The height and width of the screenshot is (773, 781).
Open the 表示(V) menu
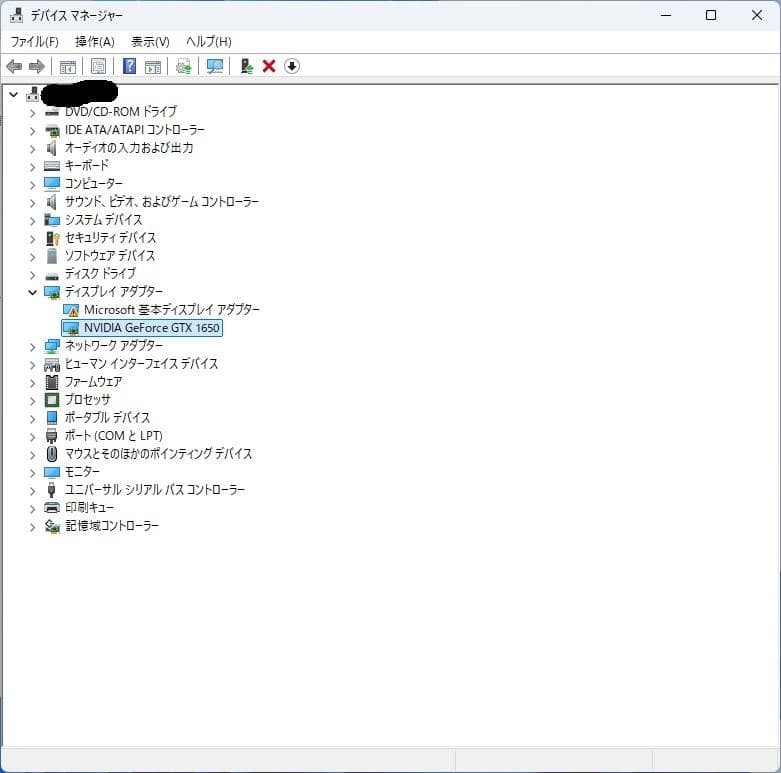click(x=150, y=42)
